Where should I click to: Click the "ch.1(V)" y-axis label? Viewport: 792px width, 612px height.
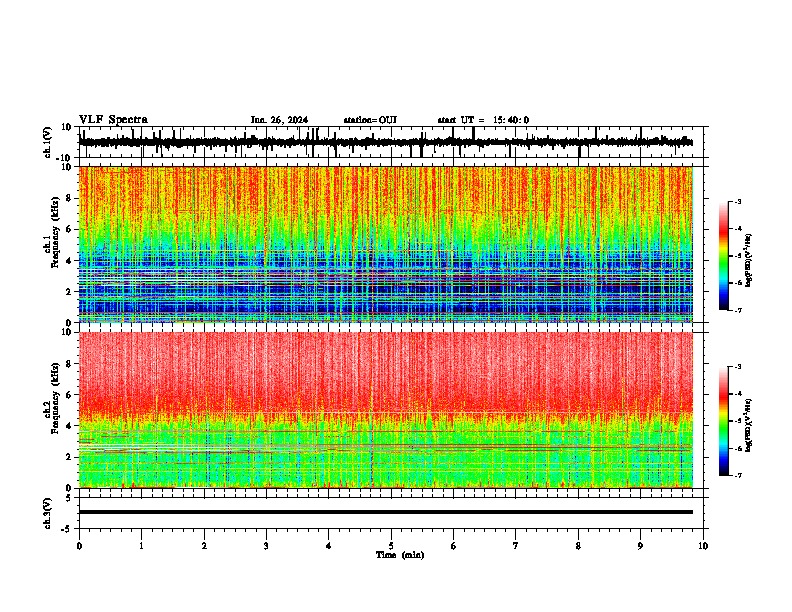48,142
